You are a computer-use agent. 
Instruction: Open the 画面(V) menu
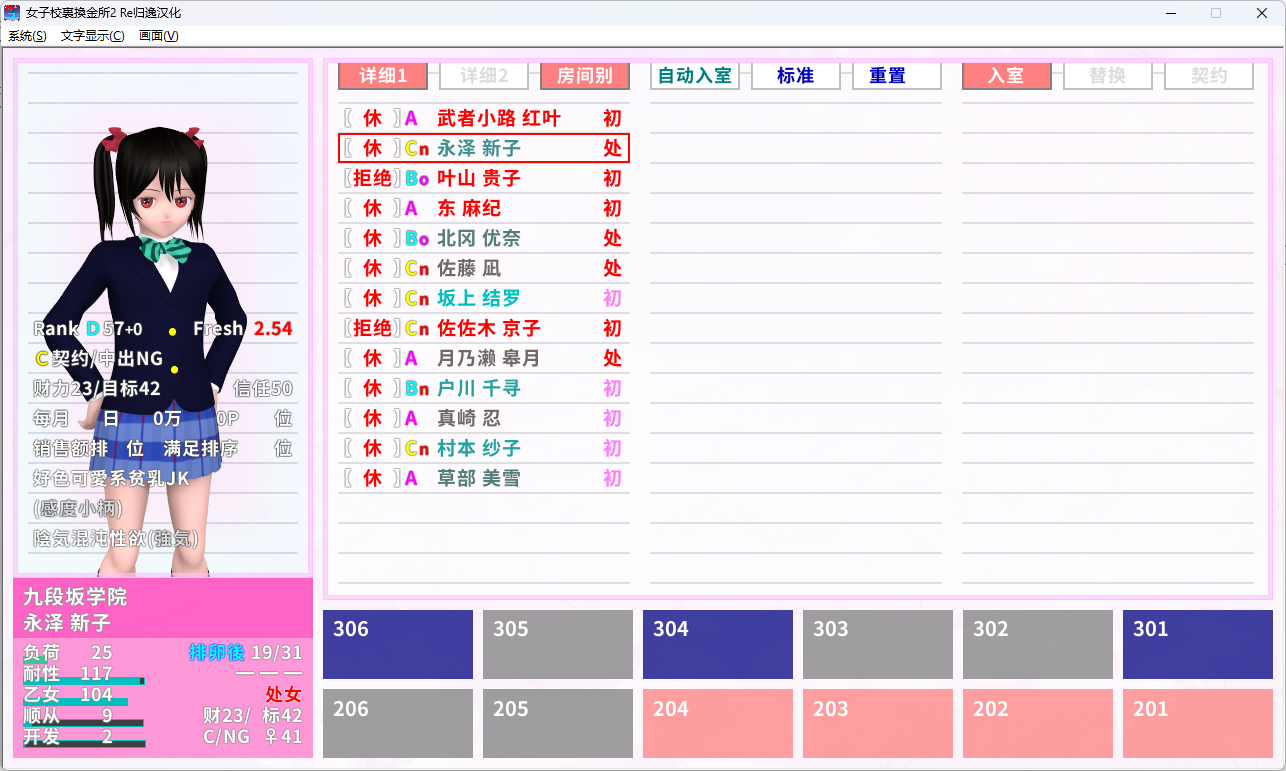[x=158, y=36]
